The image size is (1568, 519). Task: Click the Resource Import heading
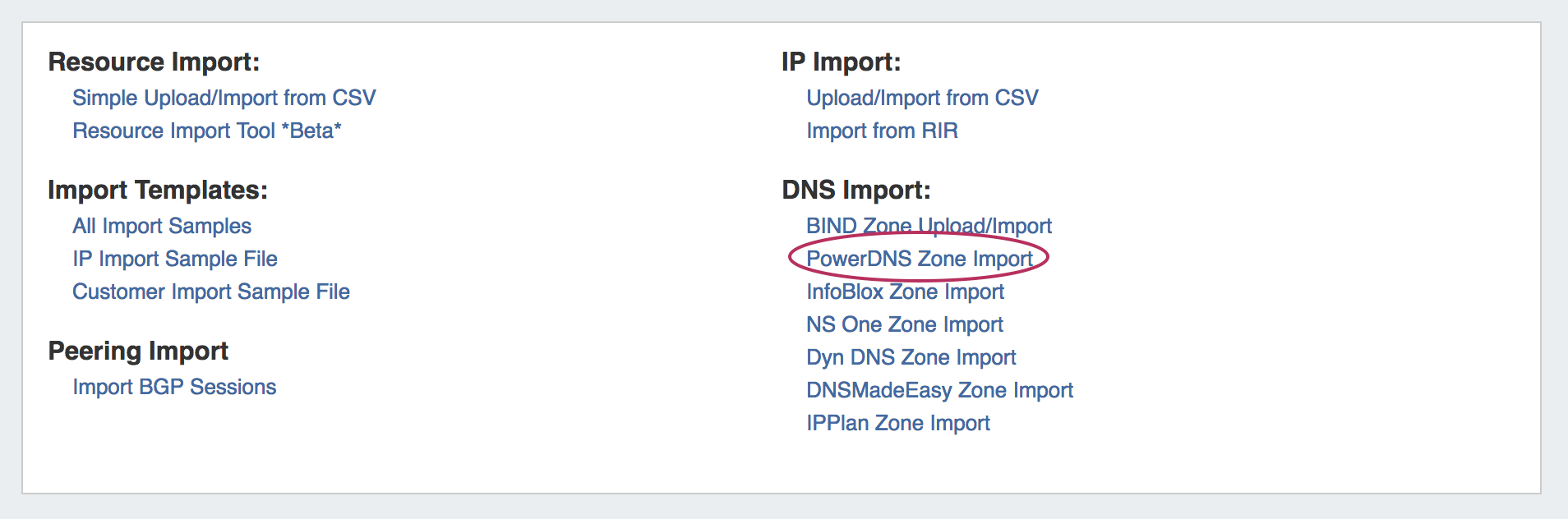coord(154,62)
